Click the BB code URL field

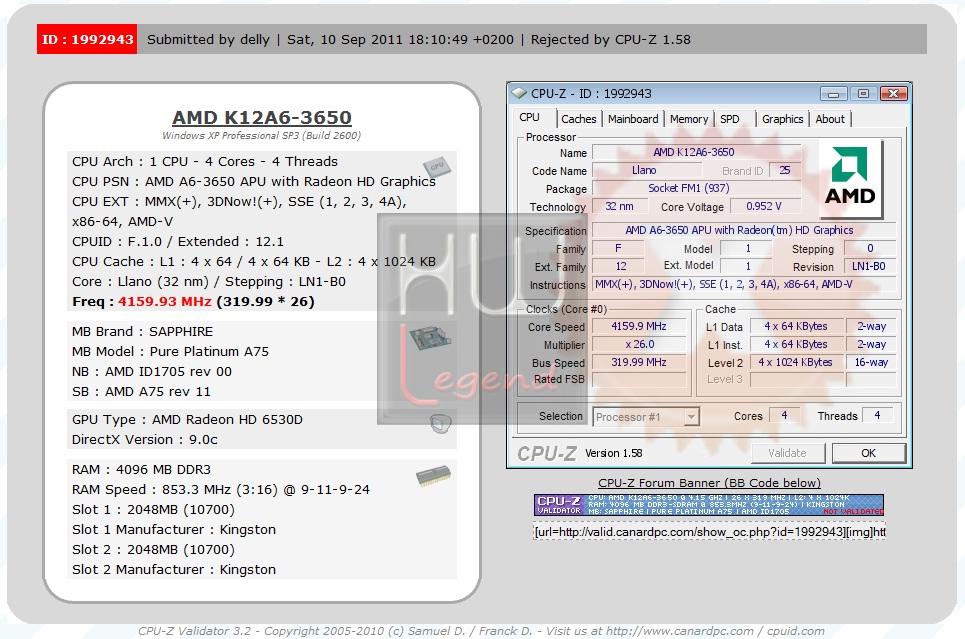pyautogui.click(x=709, y=532)
